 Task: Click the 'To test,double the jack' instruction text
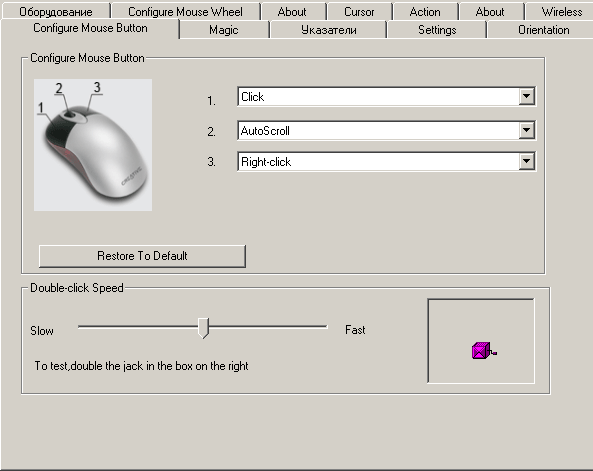tap(141, 366)
